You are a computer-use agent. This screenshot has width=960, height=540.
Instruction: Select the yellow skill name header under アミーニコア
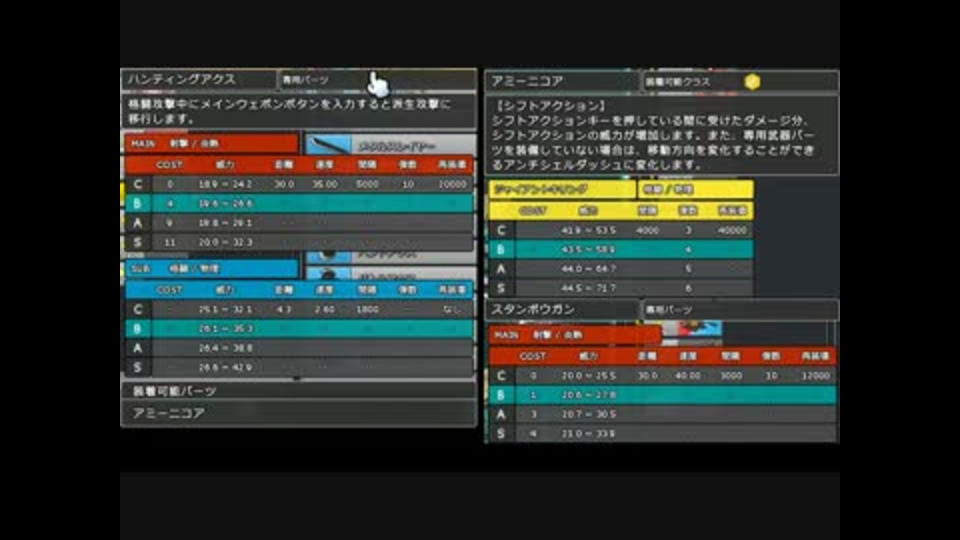point(562,190)
